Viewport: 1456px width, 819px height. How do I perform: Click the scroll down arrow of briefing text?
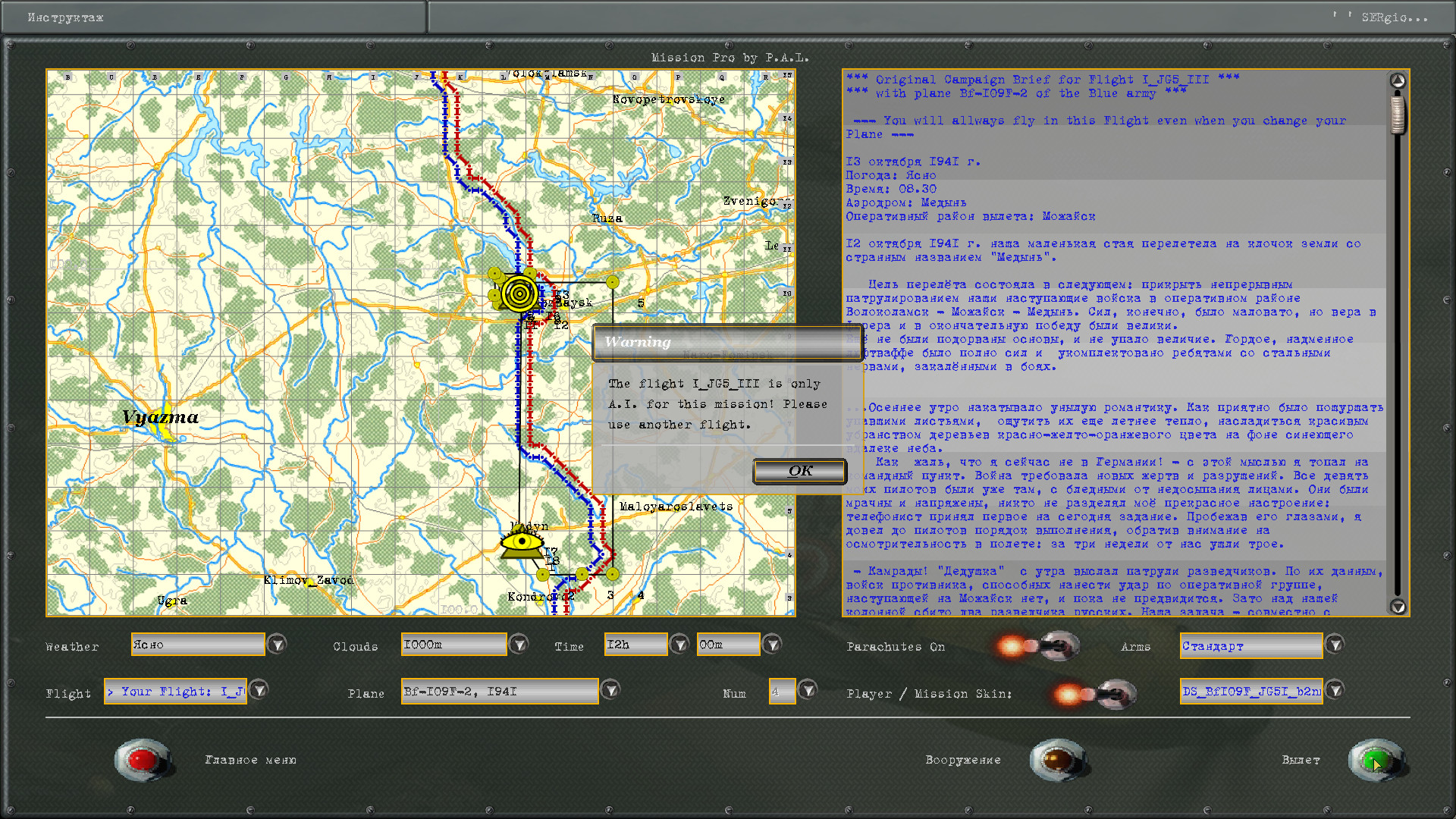(x=1398, y=606)
